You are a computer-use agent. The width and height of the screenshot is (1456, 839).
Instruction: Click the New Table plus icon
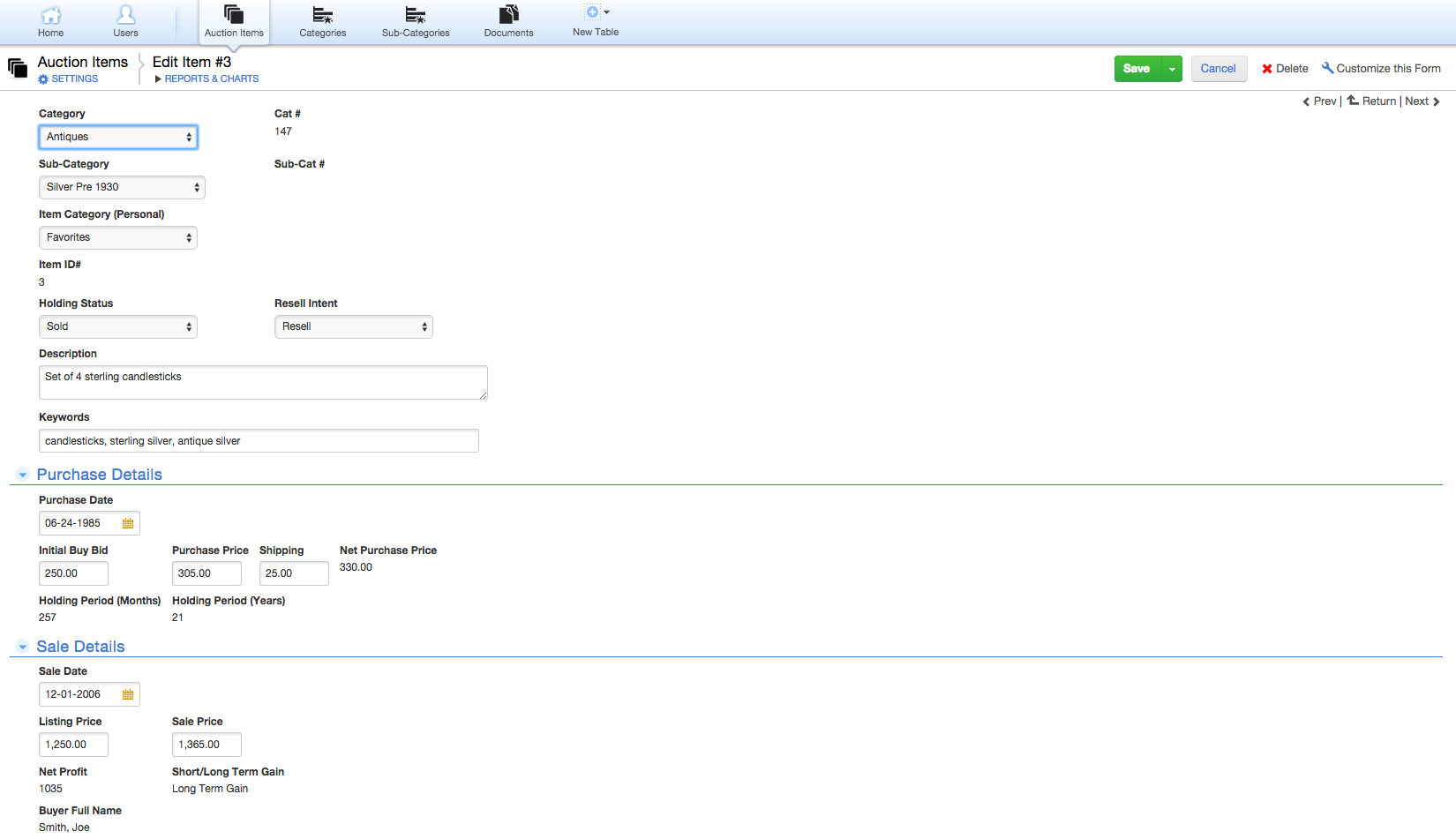pyautogui.click(x=593, y=12)
